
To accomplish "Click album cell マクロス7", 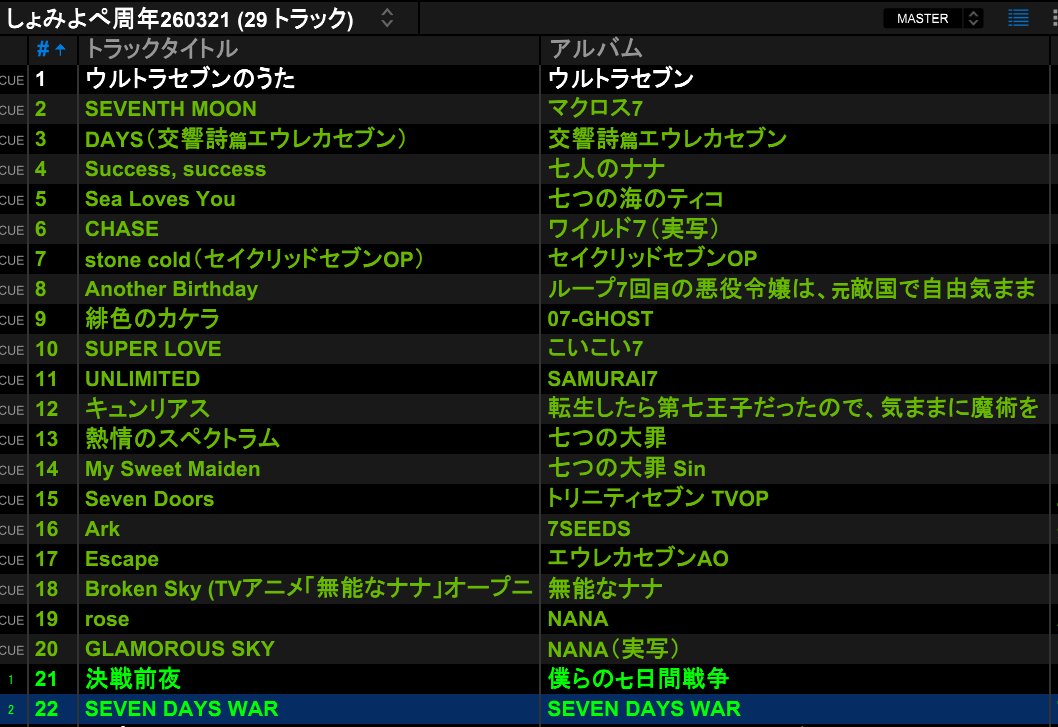I will (595, 108).
